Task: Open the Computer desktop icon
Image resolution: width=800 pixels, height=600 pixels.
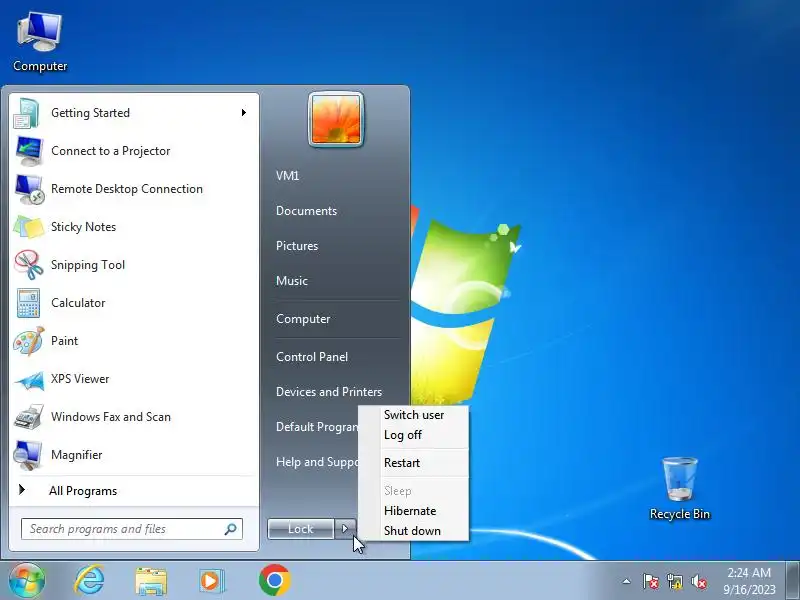Action: click(x=40, y=43)
